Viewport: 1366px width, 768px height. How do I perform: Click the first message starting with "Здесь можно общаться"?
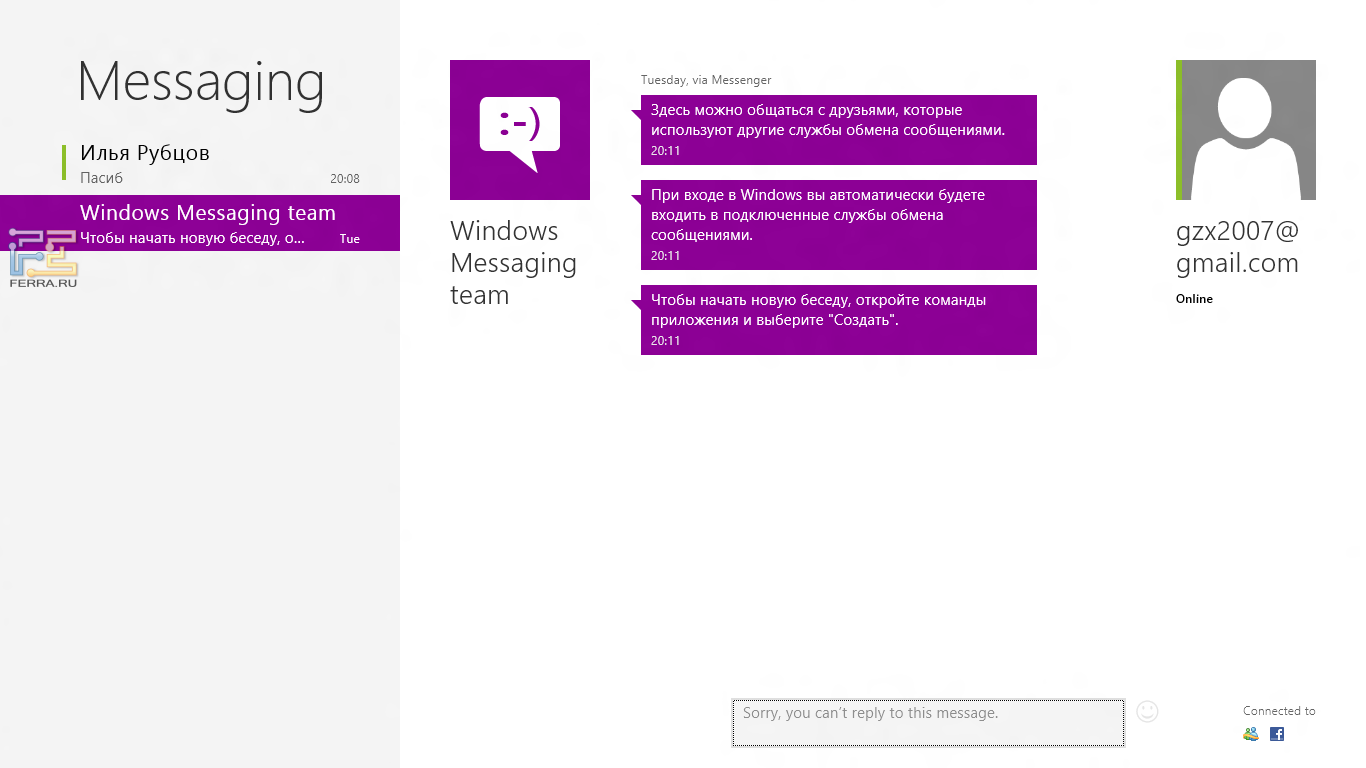[x=838, y=129]
